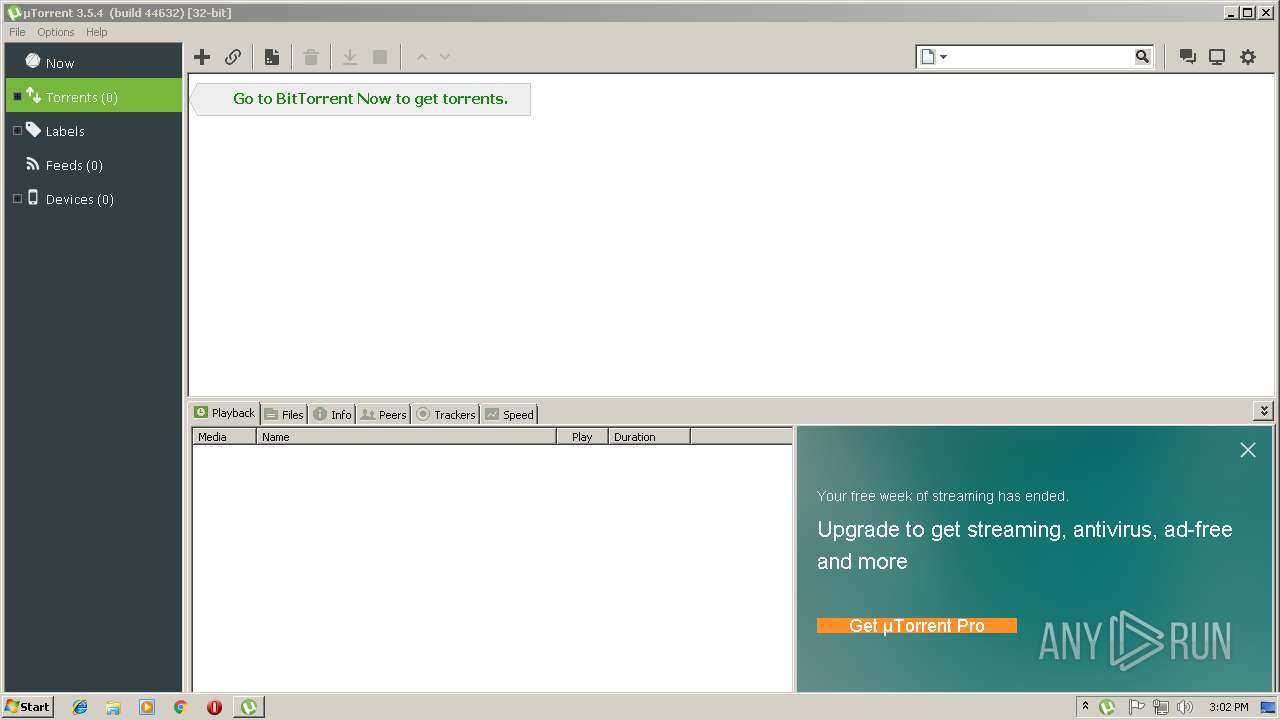
Task: Click Get µTorrent Pro button
Action: pos(917,626)
